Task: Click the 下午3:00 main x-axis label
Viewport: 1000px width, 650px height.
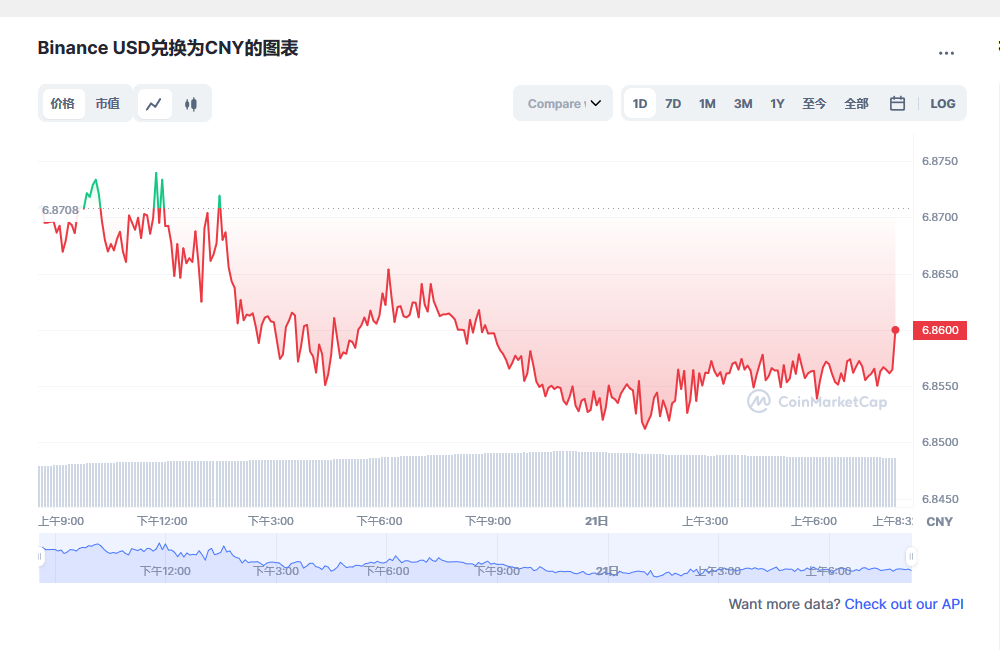Action: coord(271,521)
